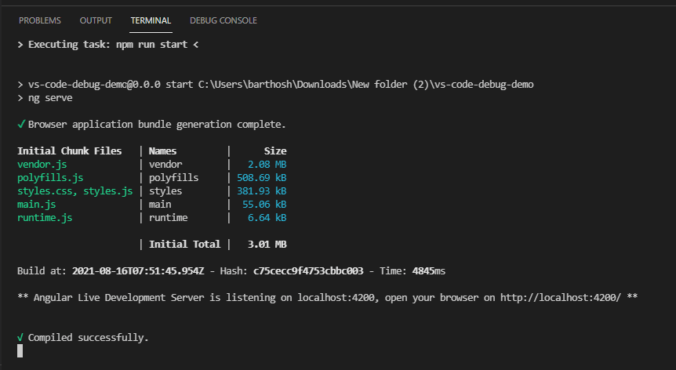This screenshot has height=370, width=676.
Task: Click the build hash c75cecc9f4753cbbc003
Action: click(308, 271)
